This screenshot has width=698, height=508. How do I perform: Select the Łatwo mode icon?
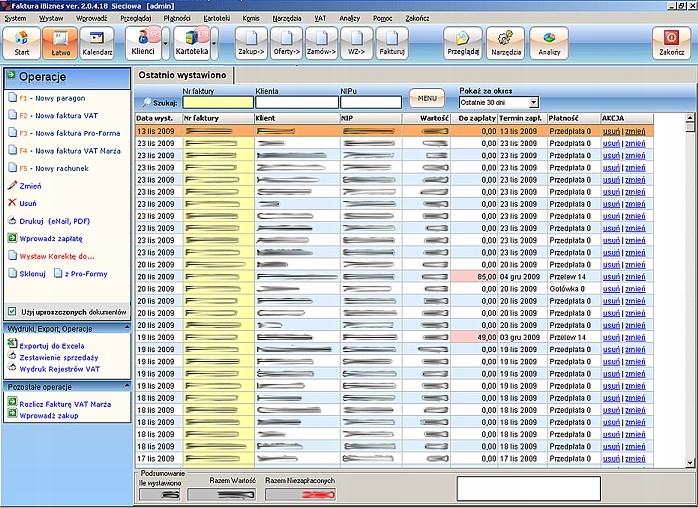[x=59, y=40]
